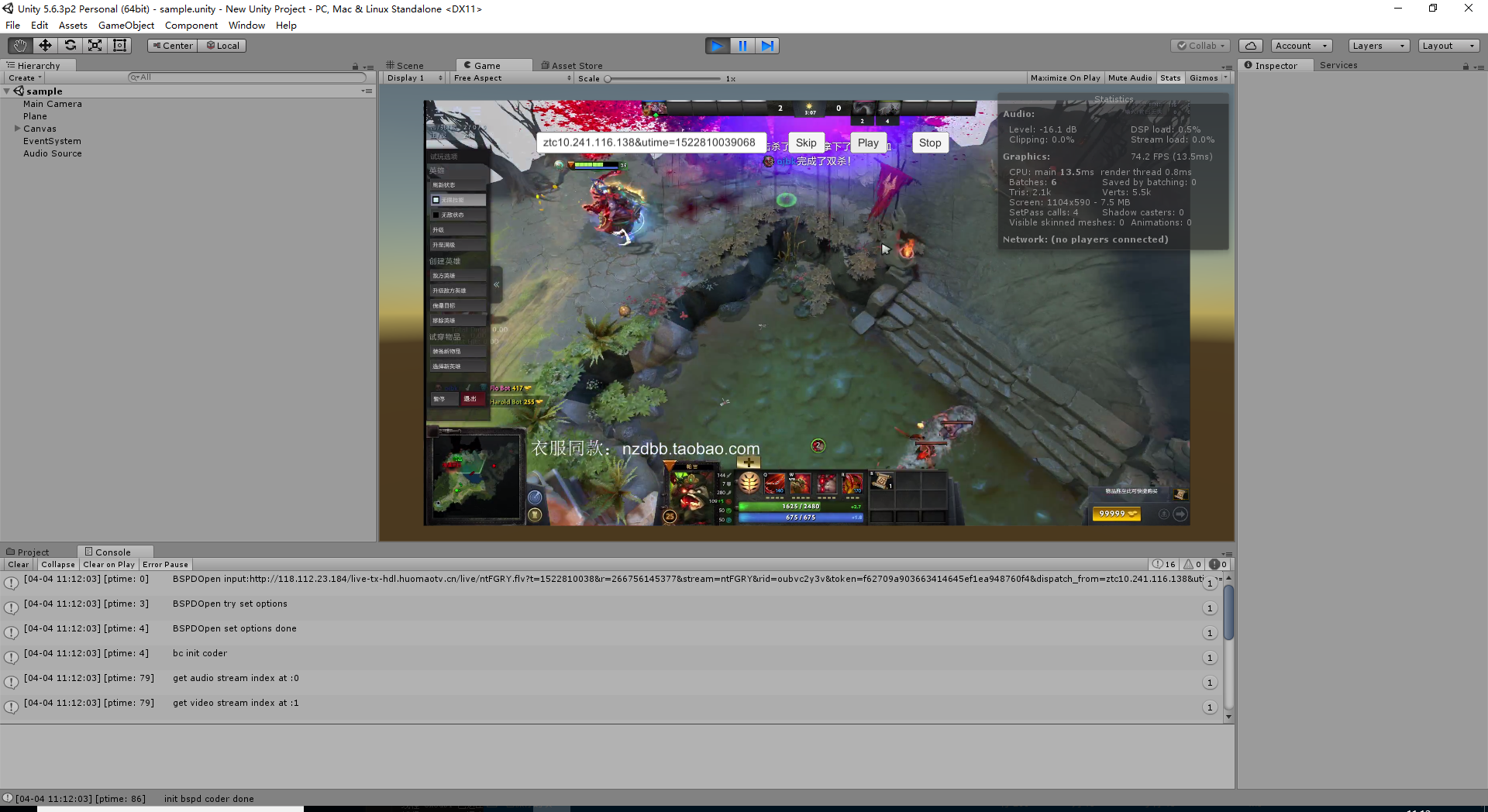The height and width of the screenshot is (812, 1488).
Task: Switch to the Asset Store tab
Action: point(572,66)
